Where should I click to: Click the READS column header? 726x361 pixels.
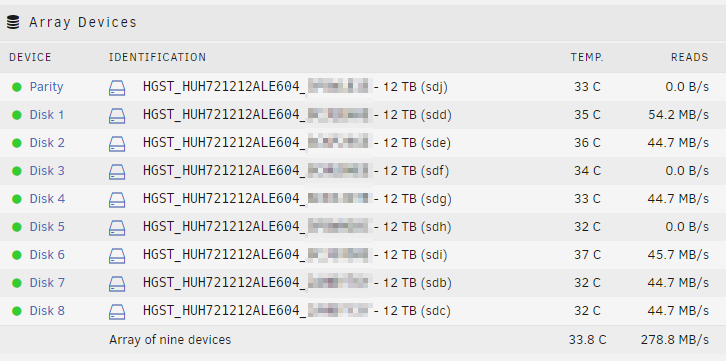[x=690, y=57]
